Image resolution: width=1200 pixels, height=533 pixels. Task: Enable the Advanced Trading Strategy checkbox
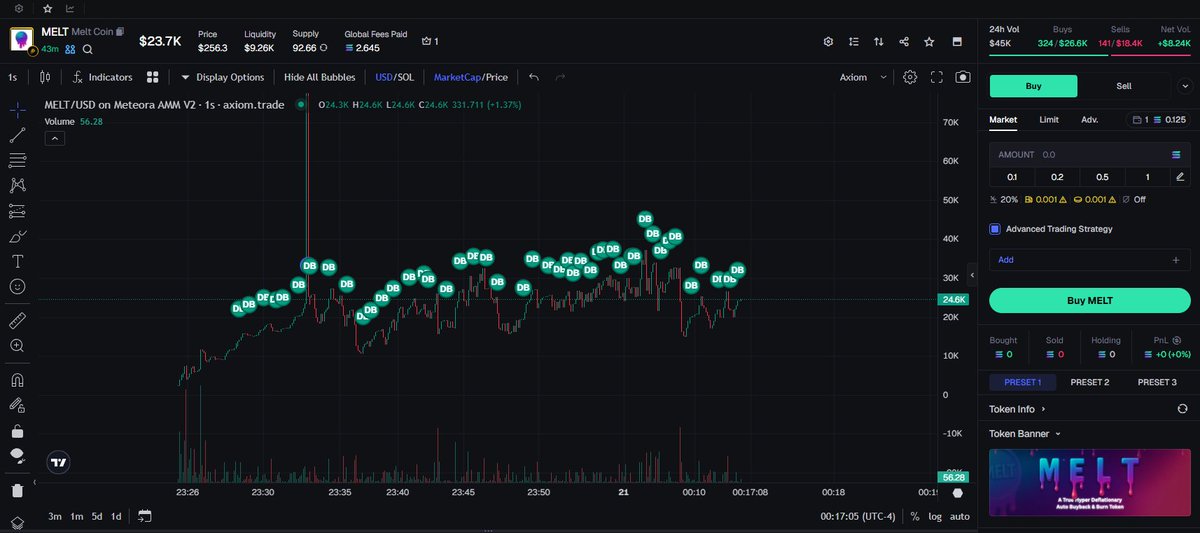995,229
